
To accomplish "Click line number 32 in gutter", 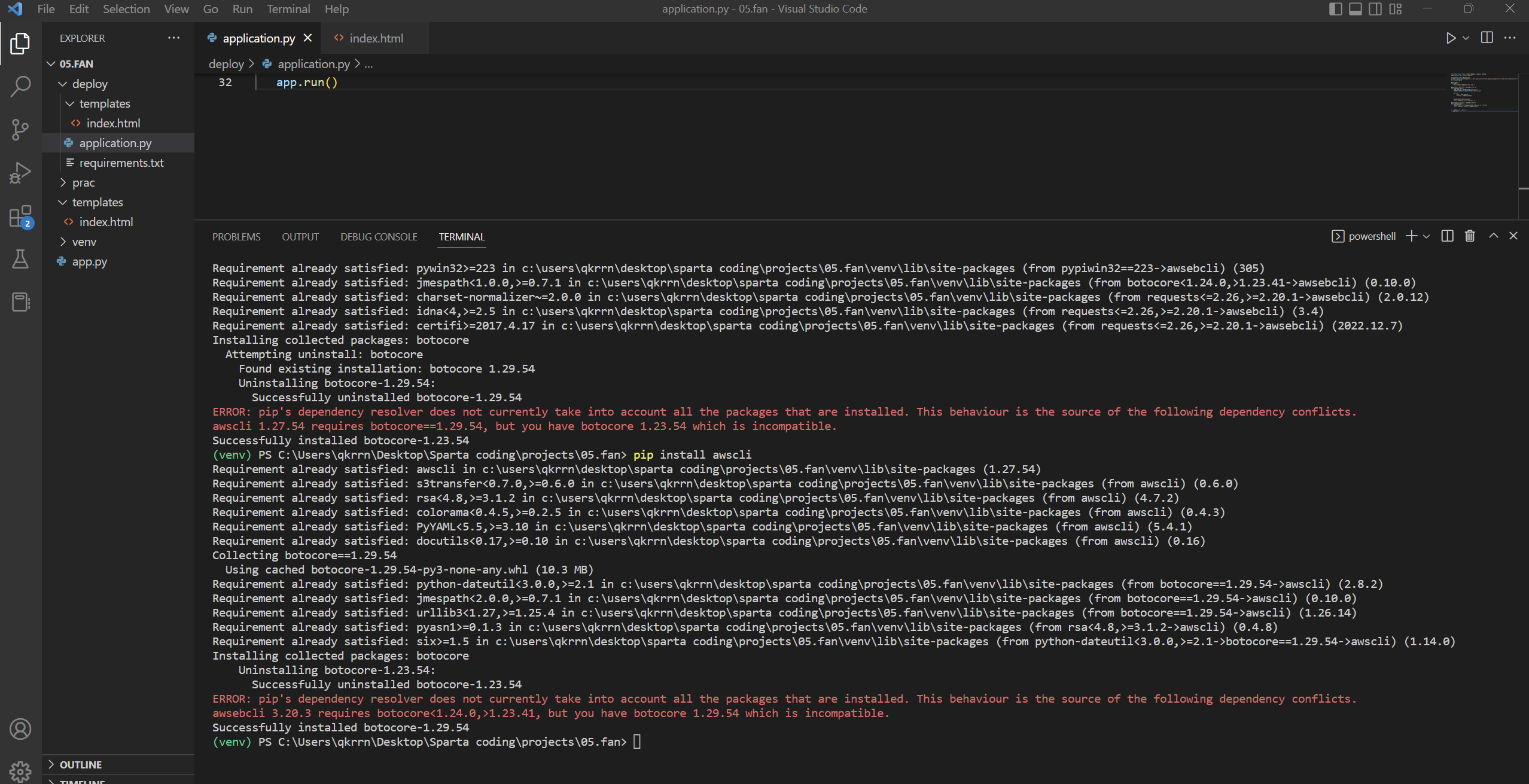I will click(225, 83).
